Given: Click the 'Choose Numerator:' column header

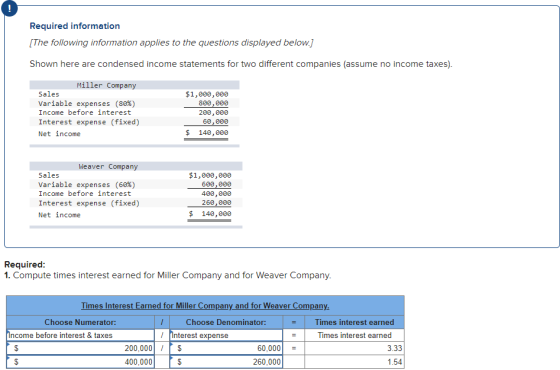Looking at the screenshot, I should click(x=80, y=322).
